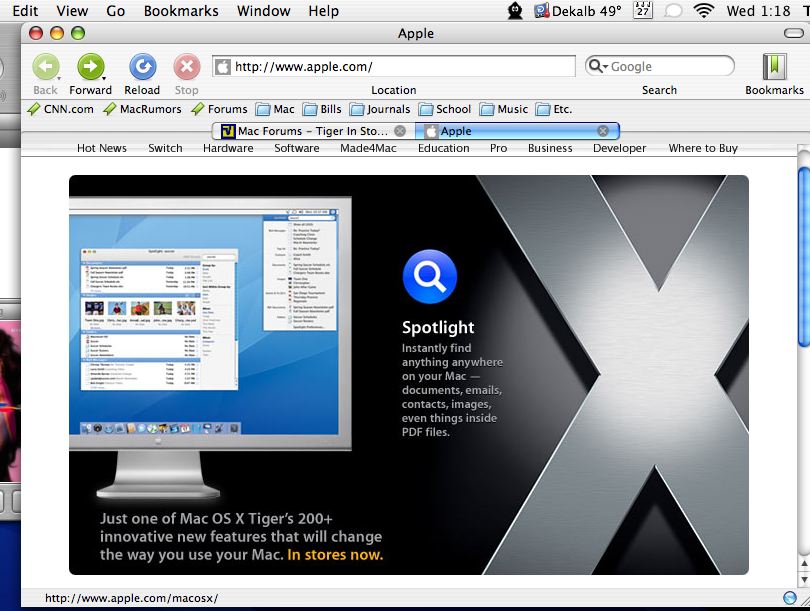This screenshot has height=611, width=810.
Task: Click the scroll up arrow
Action: [x=804, y=564]
